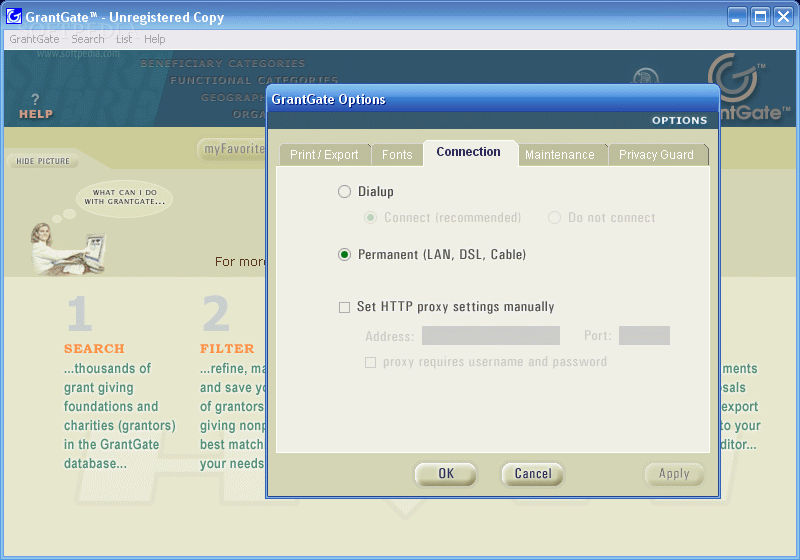Confirm options with OK button
This screenshot has height=560, width=800.
click(446, 474)
